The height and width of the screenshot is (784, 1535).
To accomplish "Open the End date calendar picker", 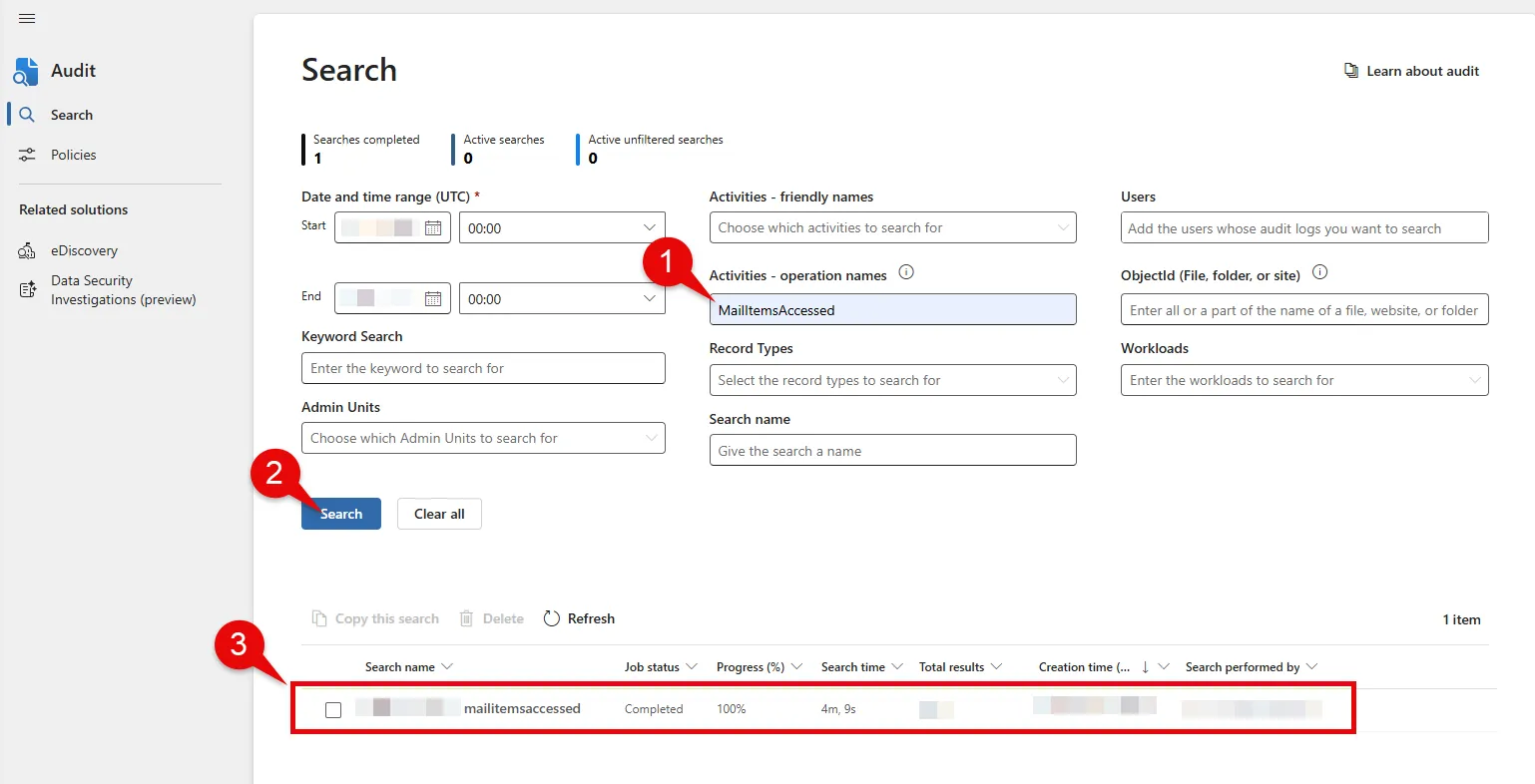I will (433, 297).
